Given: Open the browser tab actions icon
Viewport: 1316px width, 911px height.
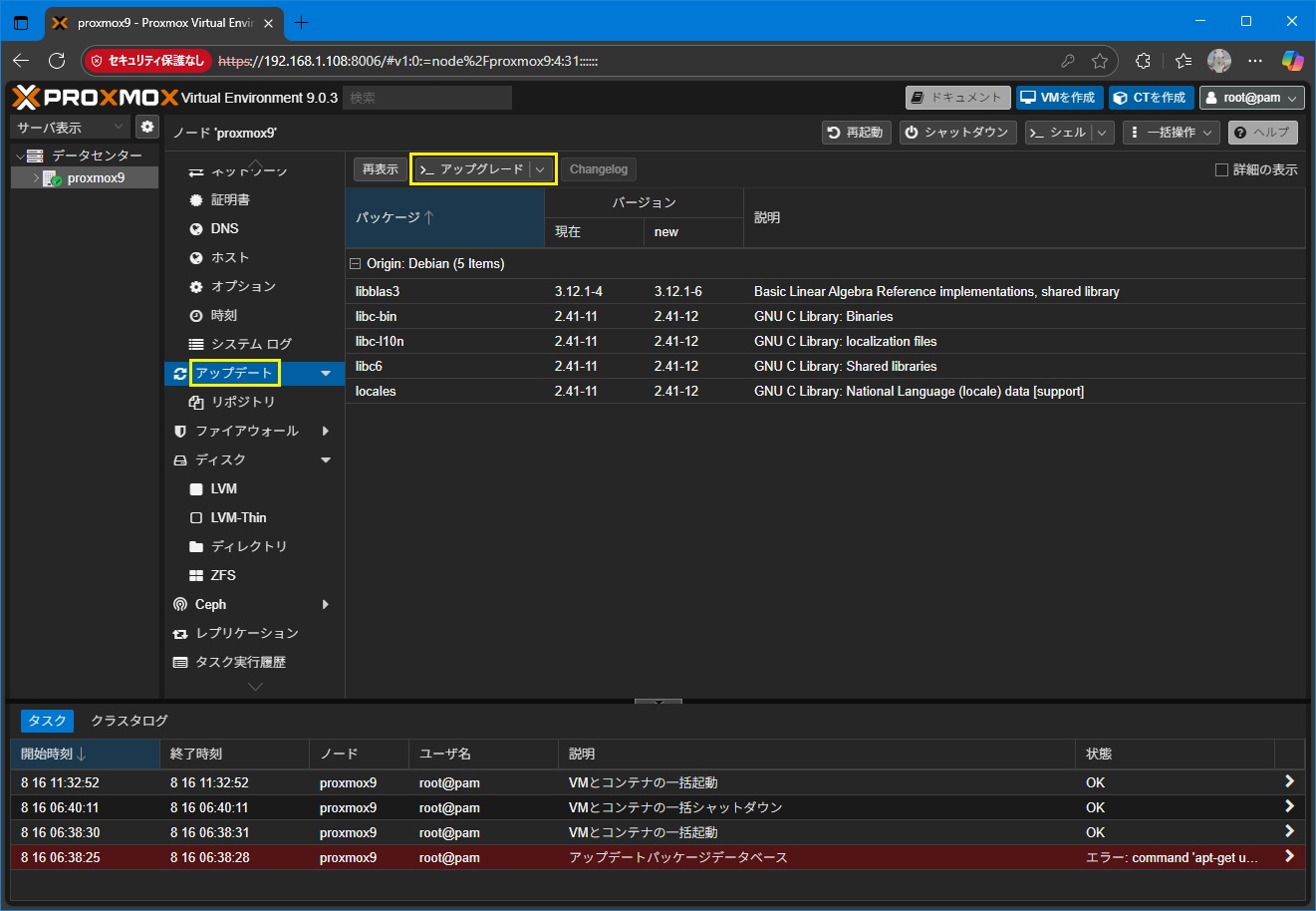Looking at the screenshot, I should [x=21, y=22].
